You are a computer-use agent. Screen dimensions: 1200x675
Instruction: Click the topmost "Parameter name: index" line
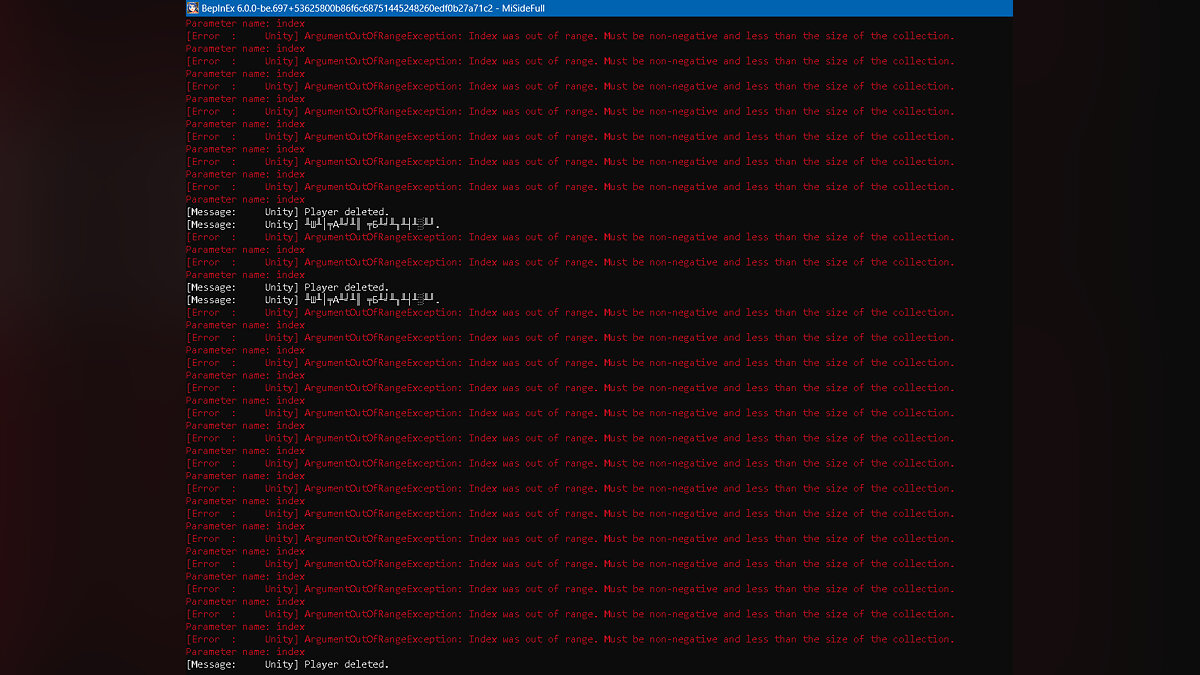[246, 23]
